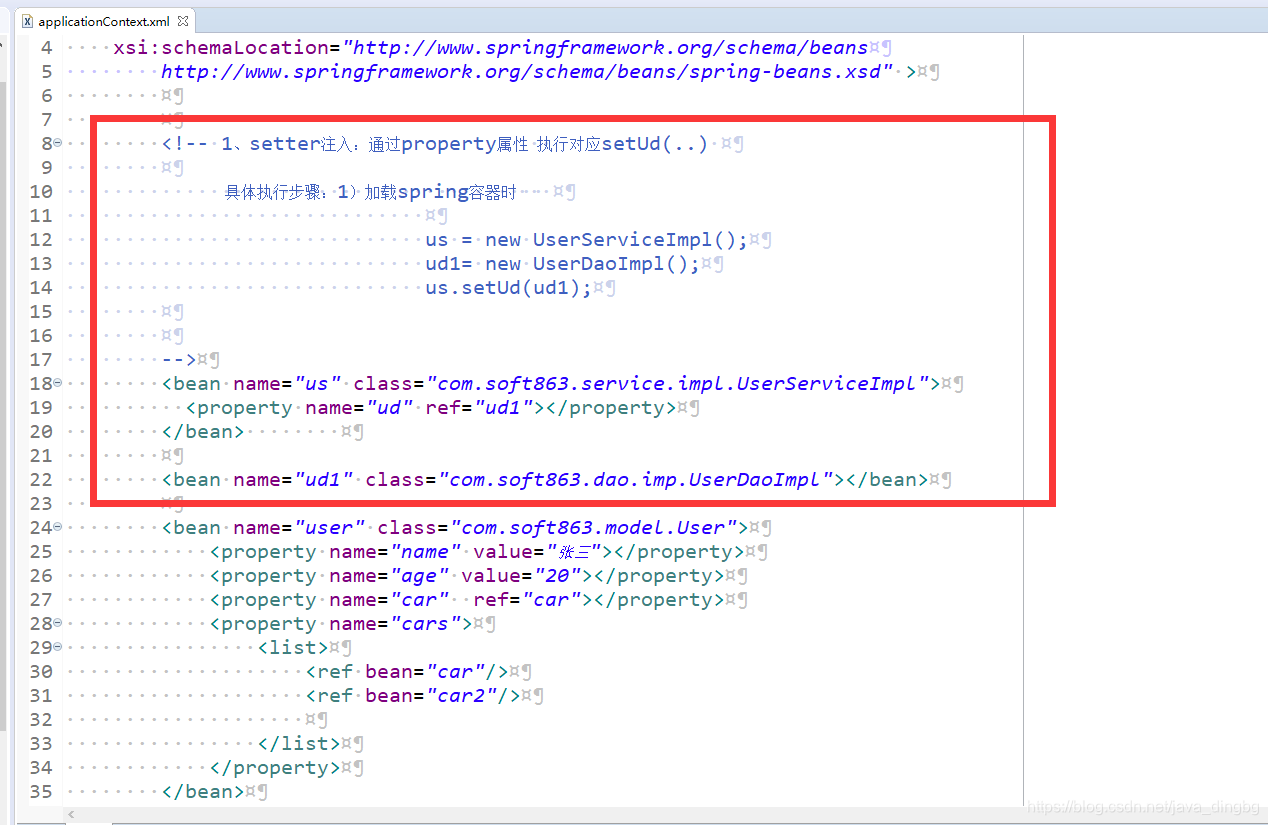Click line number 4 in the gutter
This screenshot has width=1268, height=825.
coord(47,48)
